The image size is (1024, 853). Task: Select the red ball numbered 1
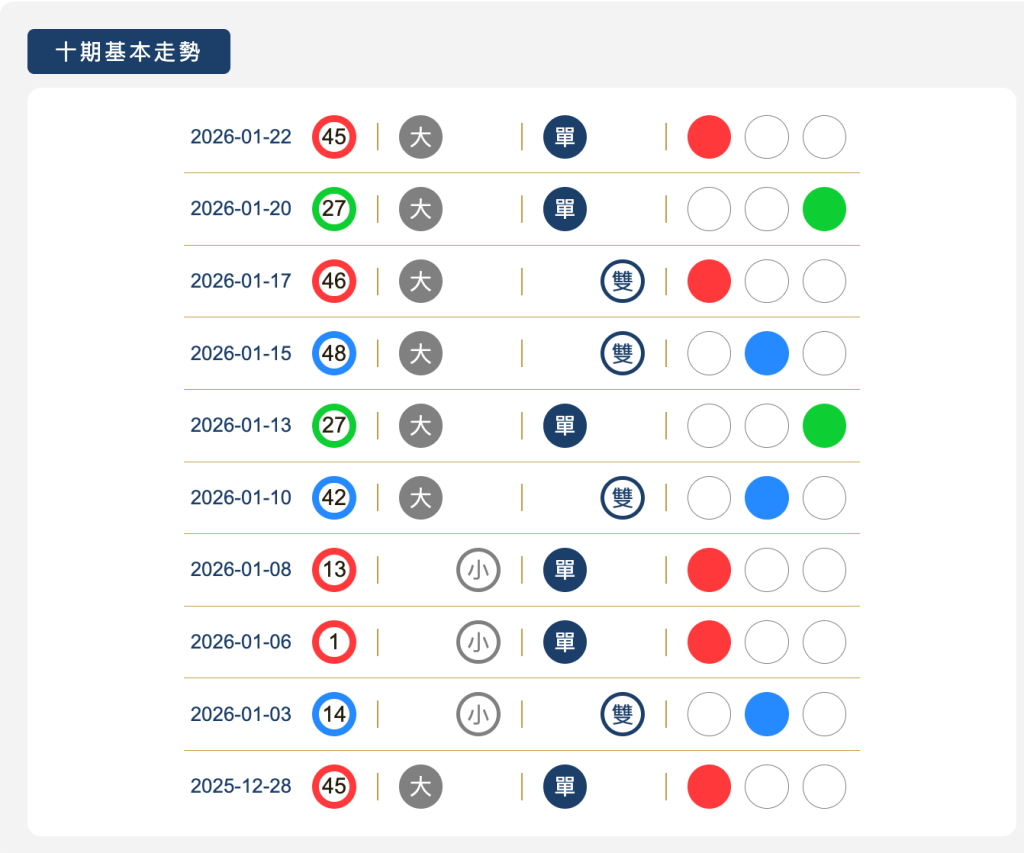point(335,642)
